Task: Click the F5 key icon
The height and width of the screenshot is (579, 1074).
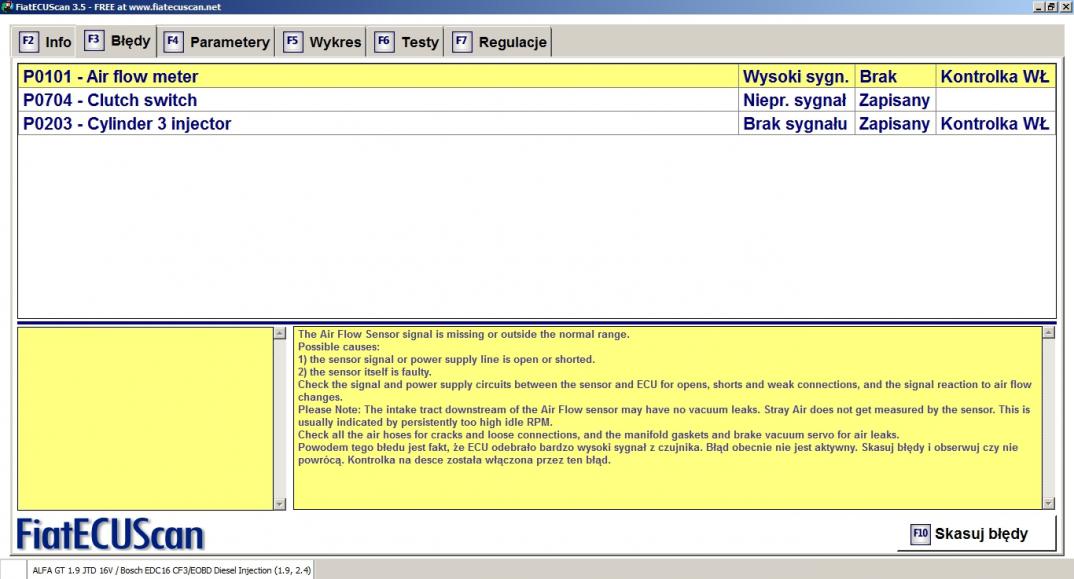Action: [292, 41]
